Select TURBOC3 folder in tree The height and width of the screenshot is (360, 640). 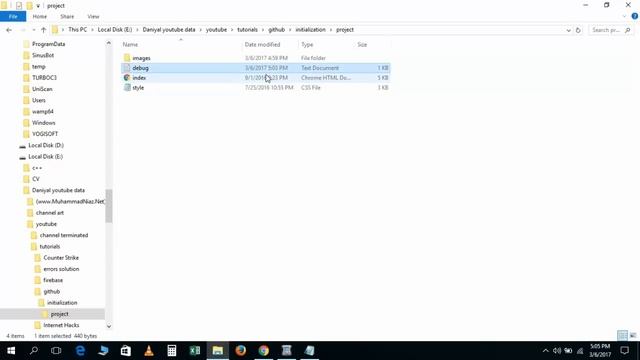pos(44,78)
